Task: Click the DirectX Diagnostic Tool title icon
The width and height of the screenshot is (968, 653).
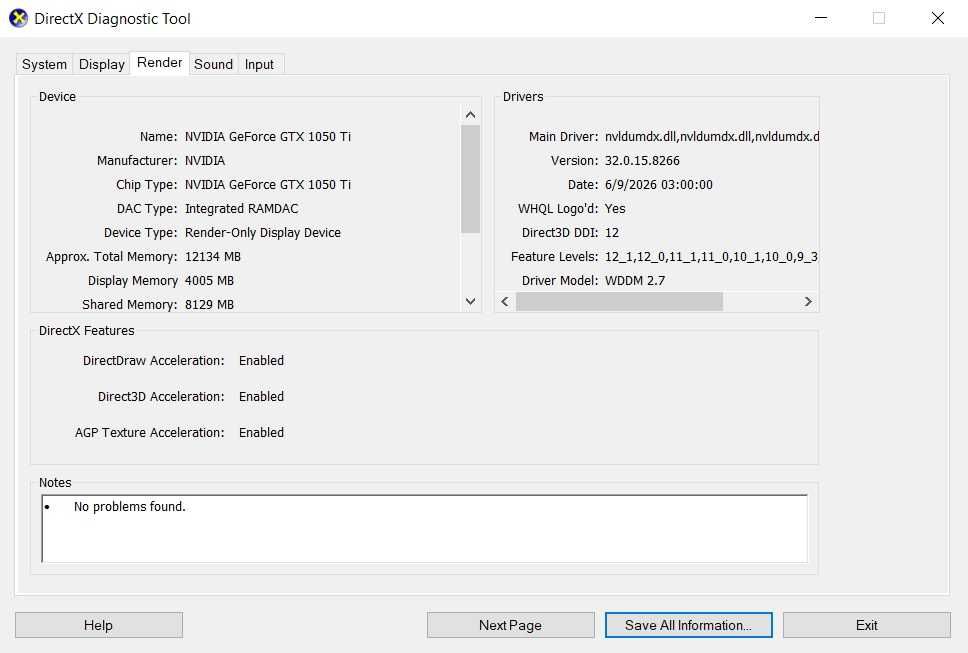Action: pyautogui.click(x=19, y=19)
